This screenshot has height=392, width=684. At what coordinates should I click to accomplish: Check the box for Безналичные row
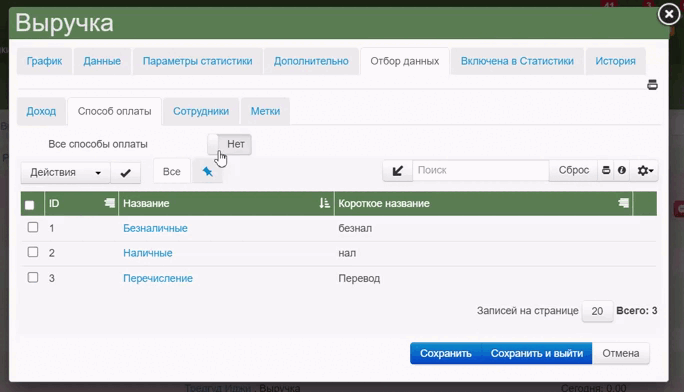[x=33, y=227]
